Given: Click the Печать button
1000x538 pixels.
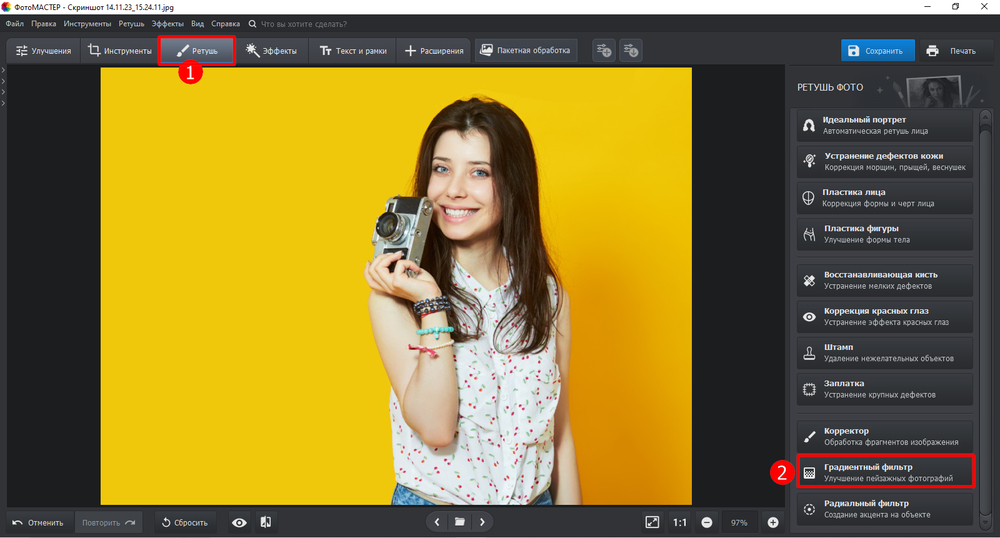Looking at the screenshot, I should [x=949, y=51].
